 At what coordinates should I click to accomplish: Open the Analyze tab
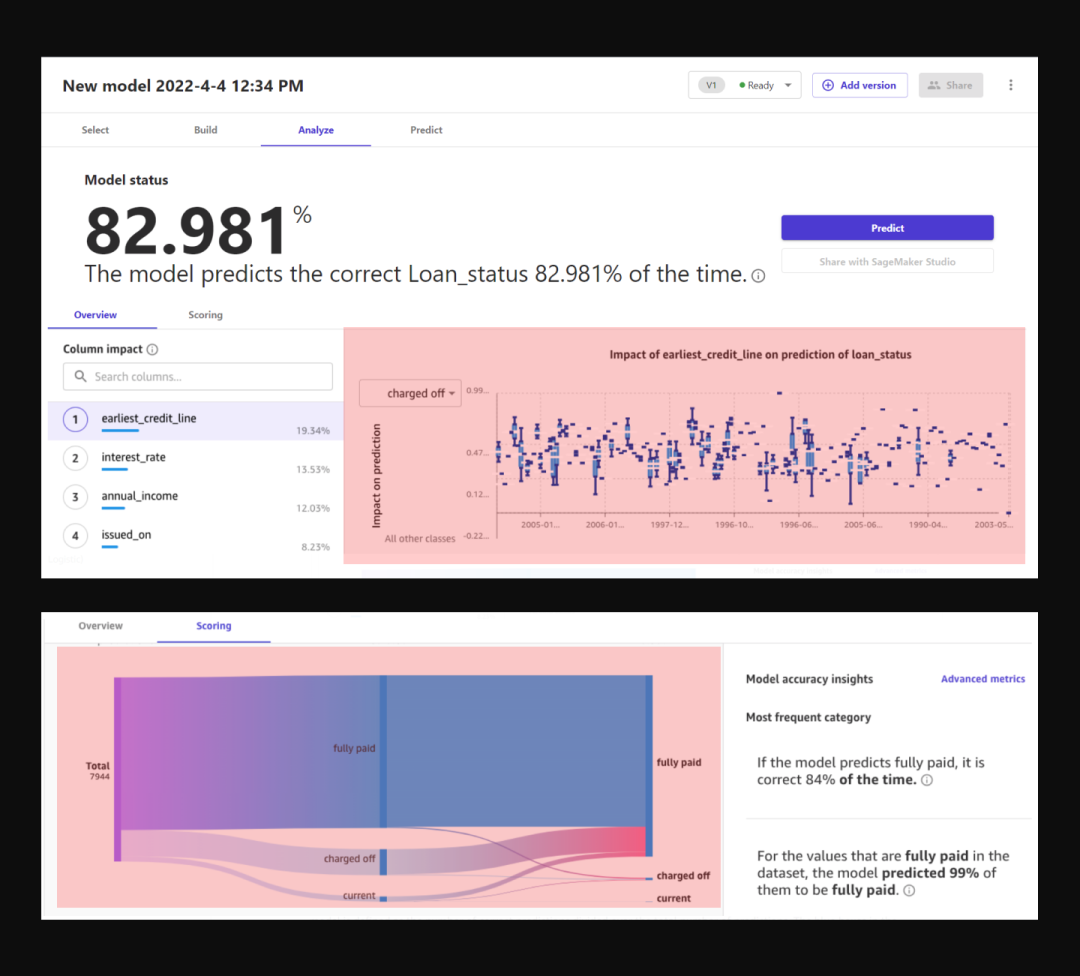coord(315,129)
